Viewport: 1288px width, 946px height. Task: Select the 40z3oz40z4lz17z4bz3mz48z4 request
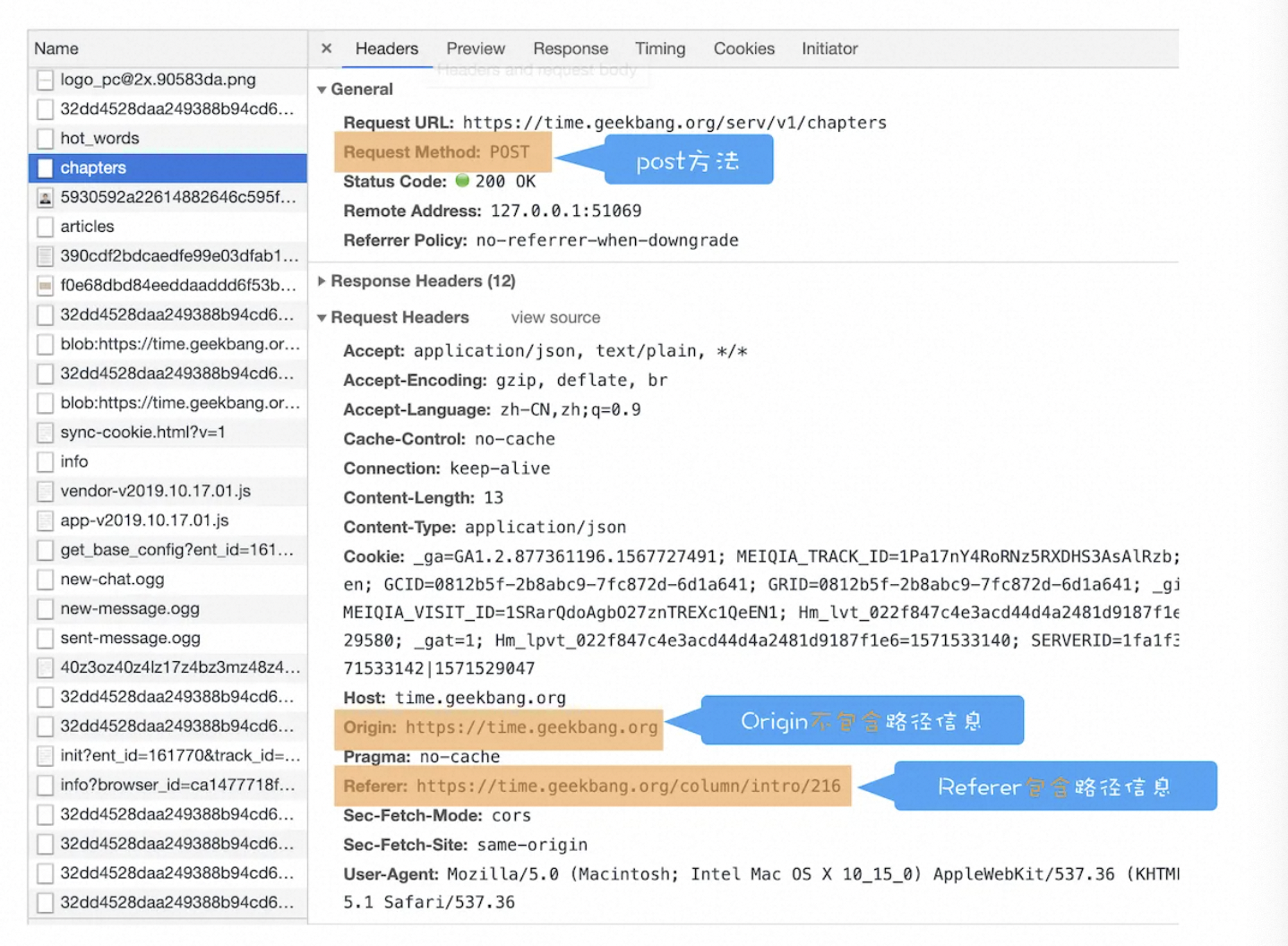click(x=167, y=667)
